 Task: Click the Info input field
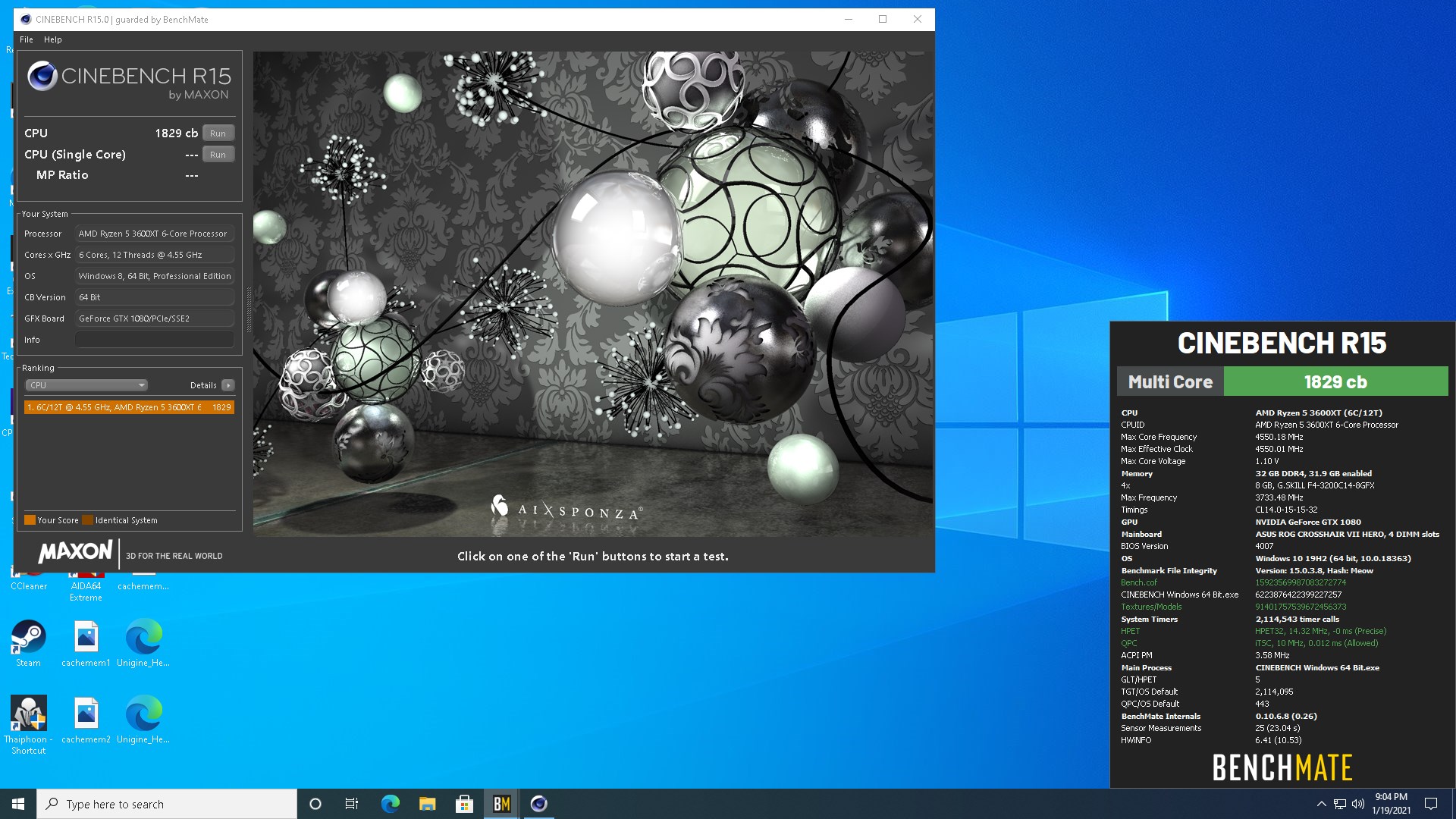[x=155, y=340]
